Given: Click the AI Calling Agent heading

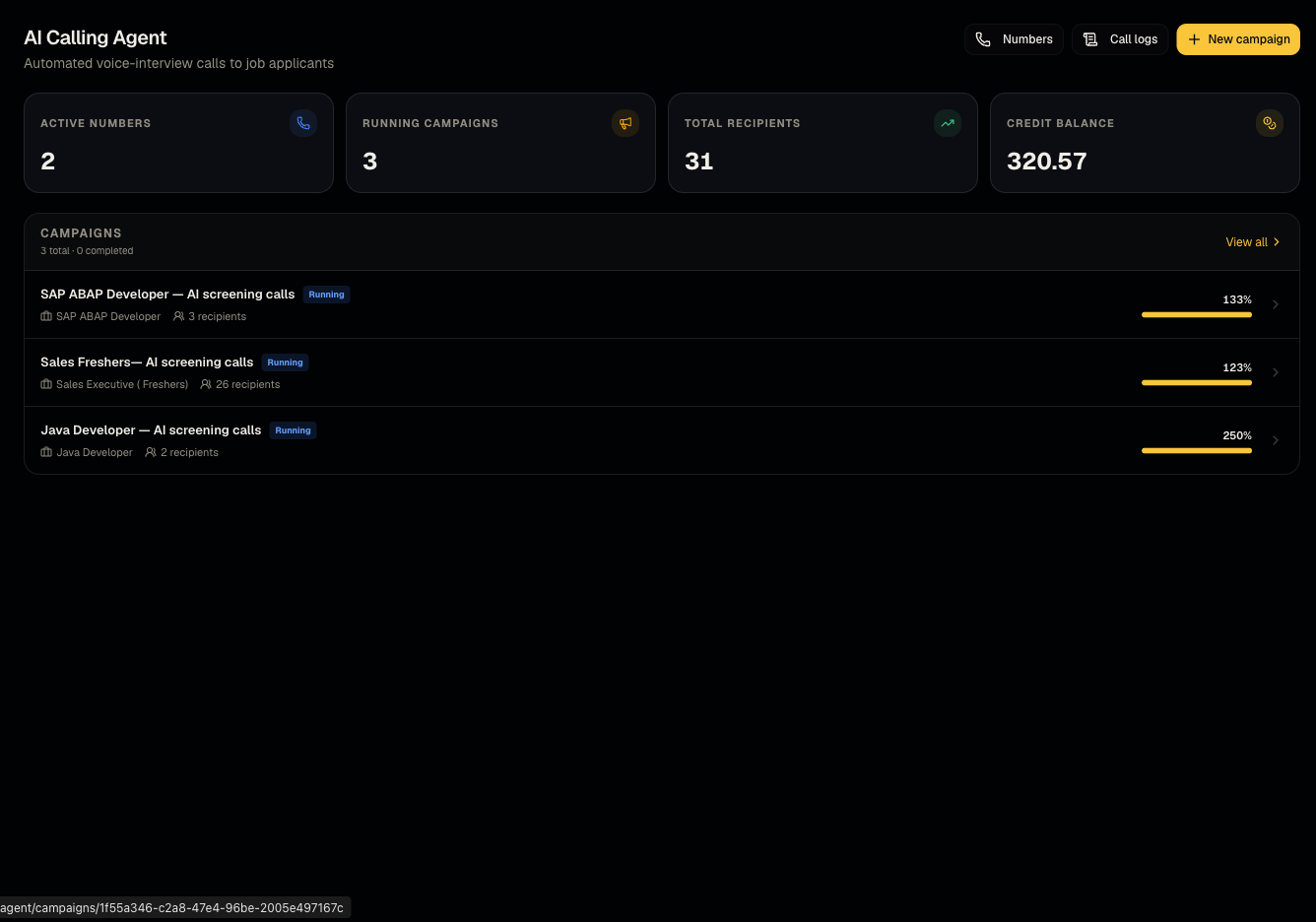Looking at the screenshot, I should pos(96,37).
